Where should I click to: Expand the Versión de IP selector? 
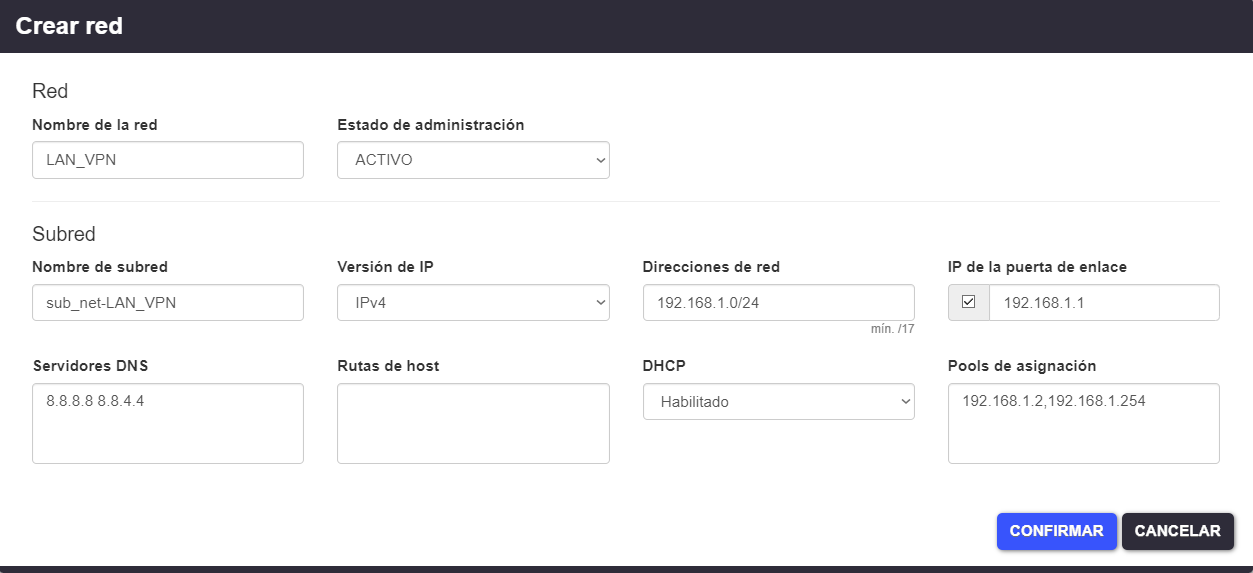click(473, 302)
